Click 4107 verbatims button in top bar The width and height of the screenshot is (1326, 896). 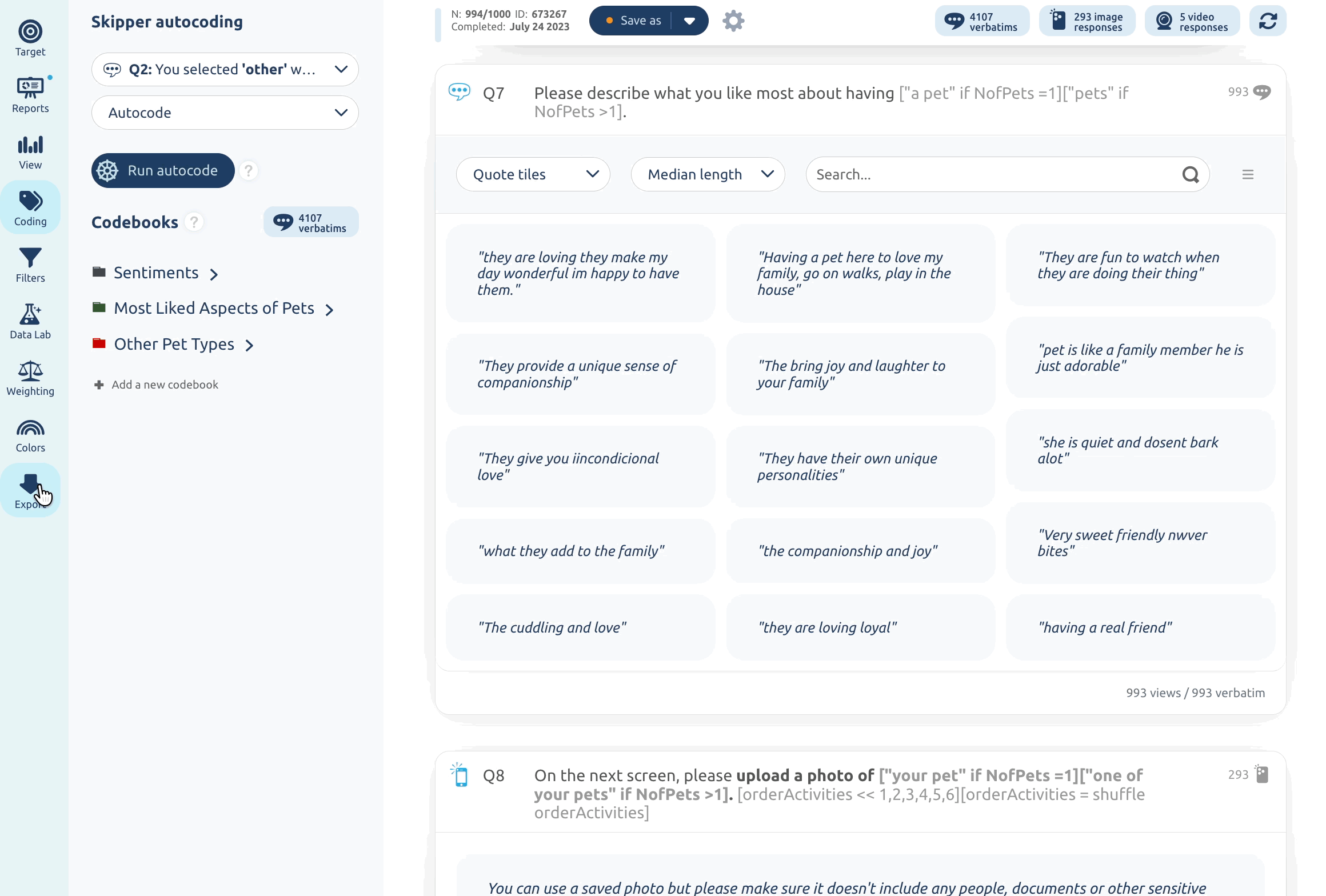click(x=982, y=21)
